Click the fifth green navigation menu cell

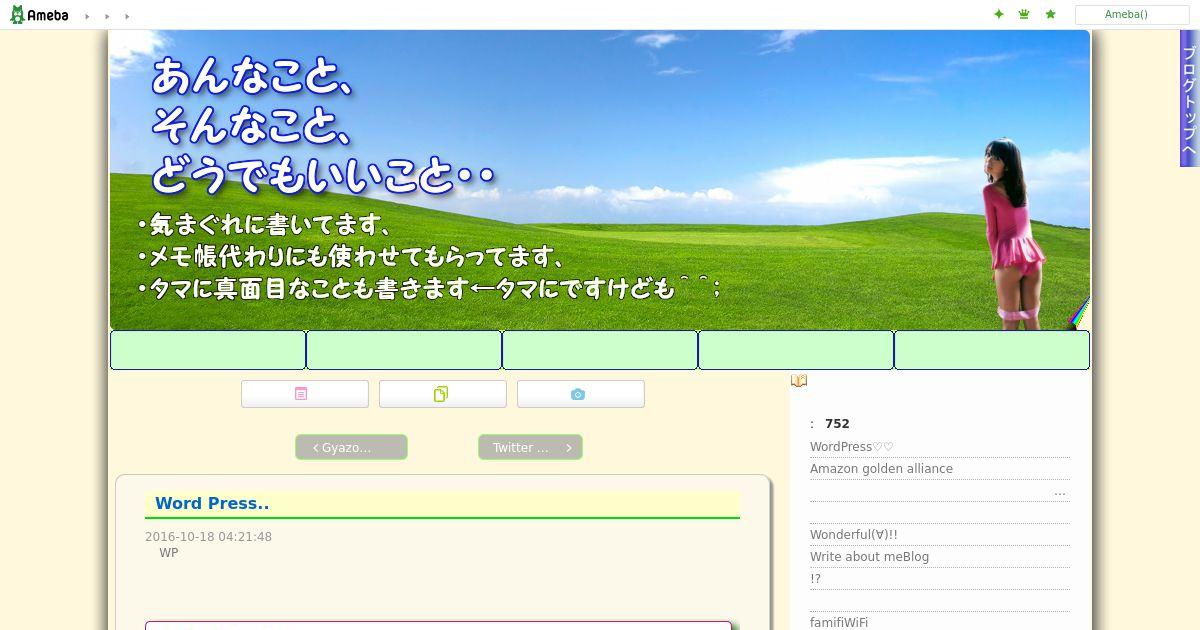pos(992,350)
